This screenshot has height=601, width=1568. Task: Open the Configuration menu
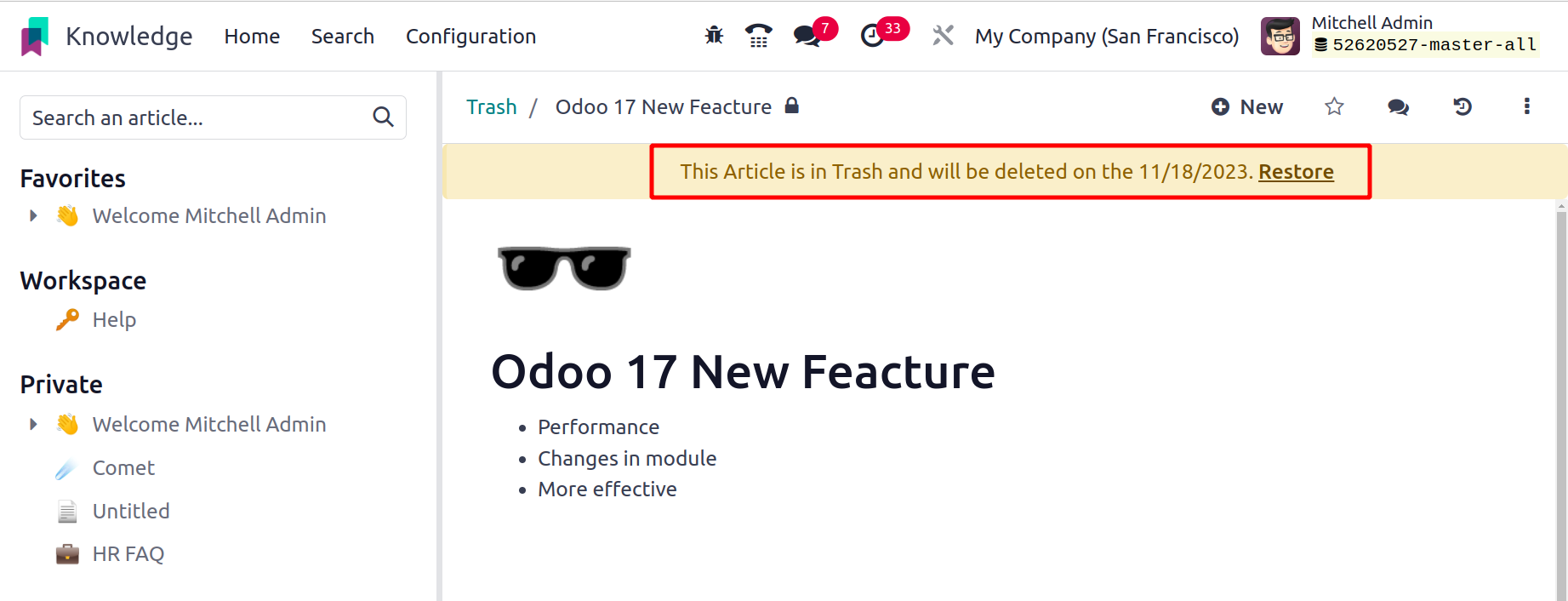470,37
